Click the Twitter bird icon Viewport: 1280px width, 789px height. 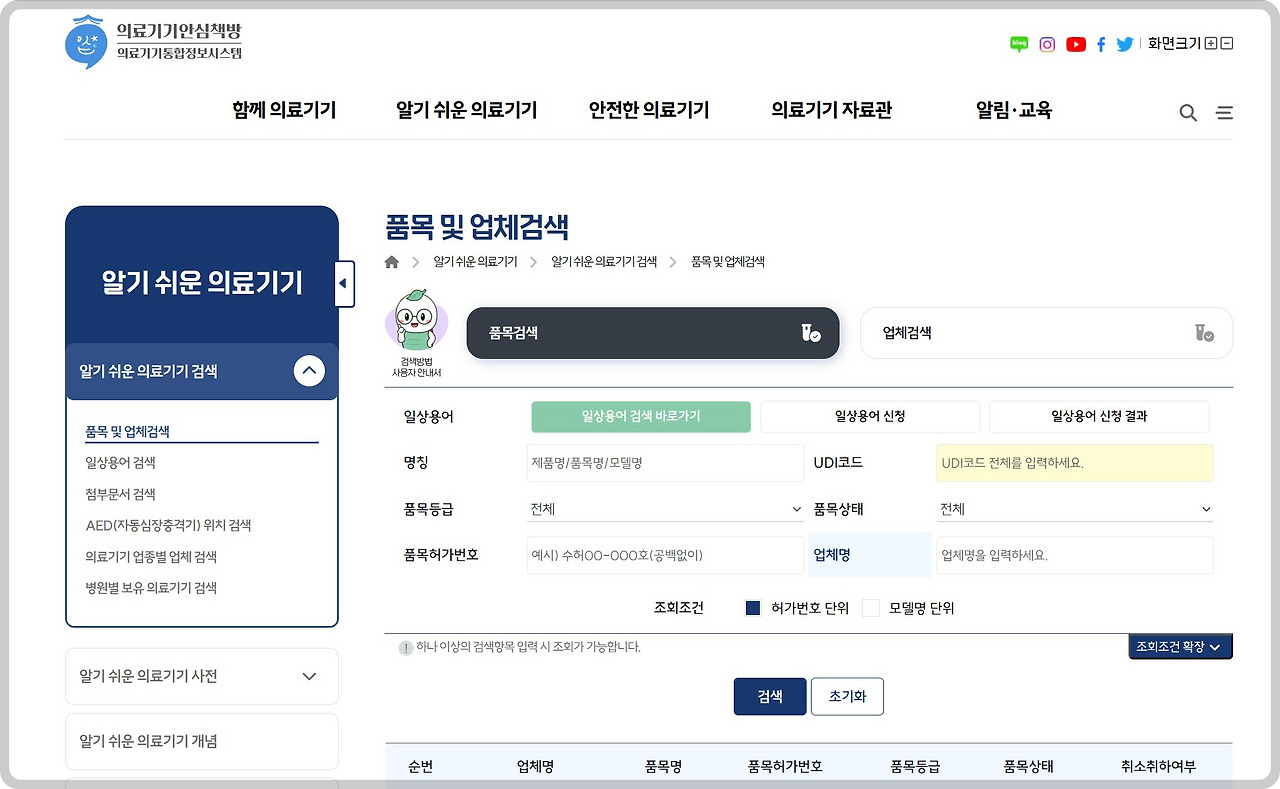1124,44
